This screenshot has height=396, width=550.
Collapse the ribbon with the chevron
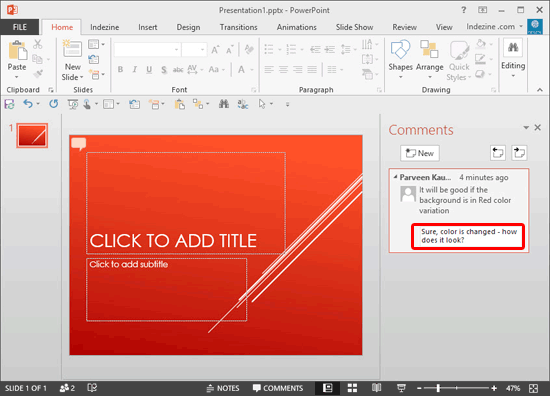click(539, 90)
